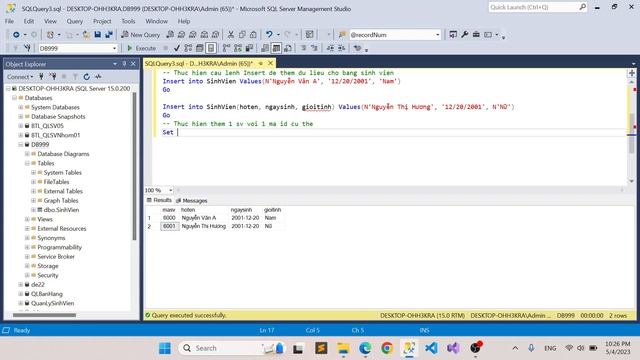The image size is (640, 360).
Task: Open Google Chrome from the taskbar
Action: pos(387,348)
